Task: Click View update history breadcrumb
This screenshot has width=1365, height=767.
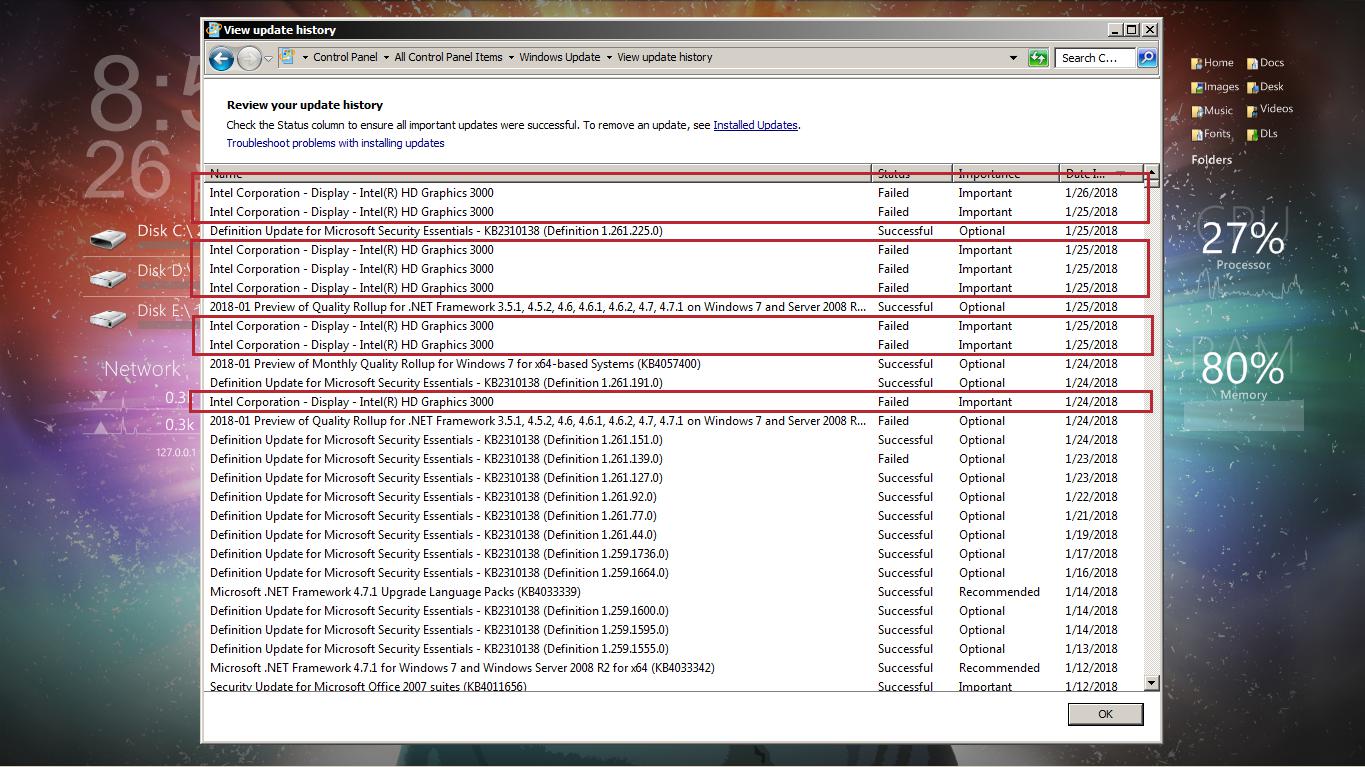Action: (x=665, y=57)
